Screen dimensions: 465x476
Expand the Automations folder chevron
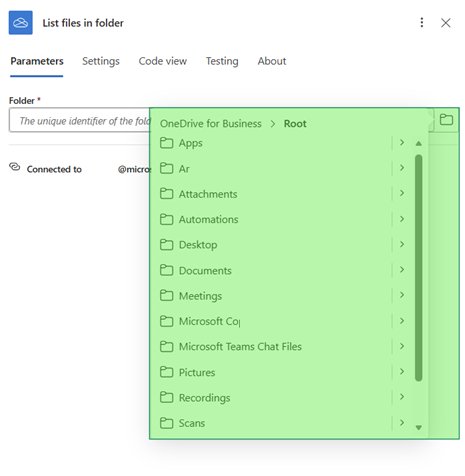[402, 219]
